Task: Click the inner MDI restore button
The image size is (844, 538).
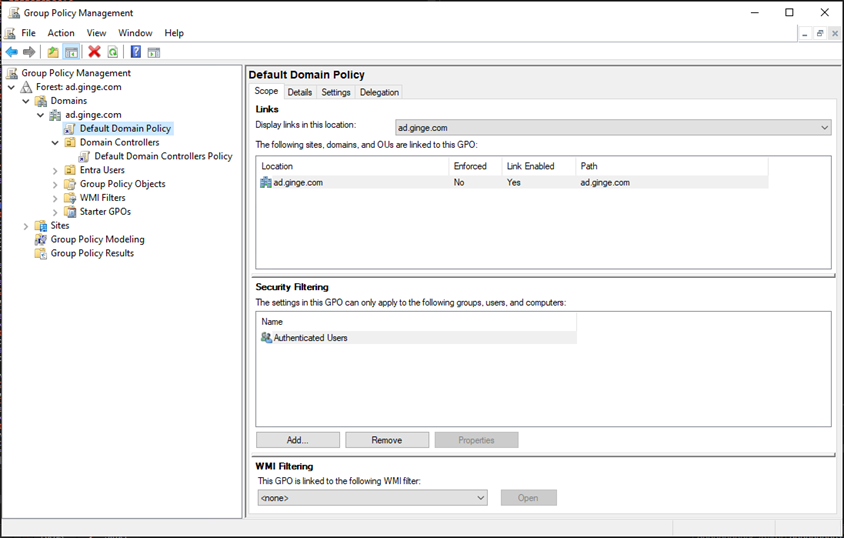Action: tap(820, 33)
